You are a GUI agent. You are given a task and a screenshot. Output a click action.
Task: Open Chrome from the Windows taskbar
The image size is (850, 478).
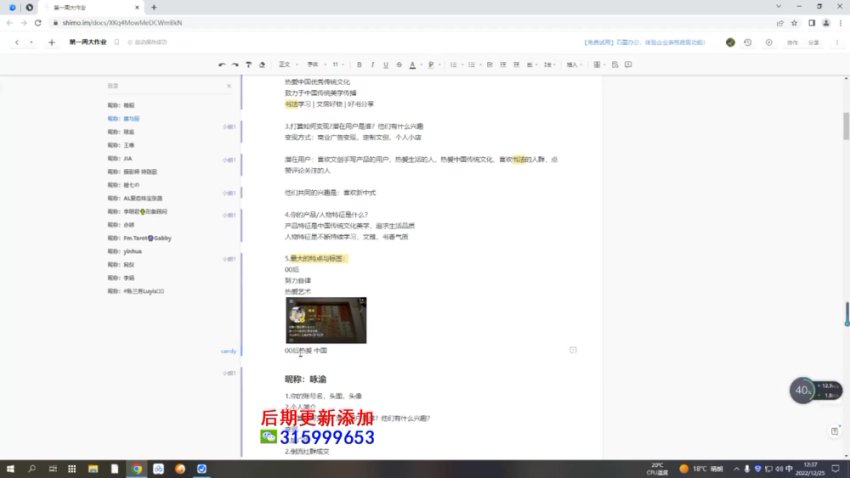pos(137,468)
